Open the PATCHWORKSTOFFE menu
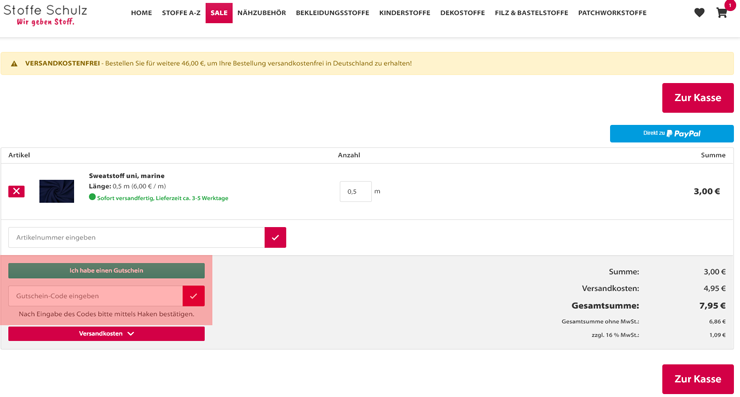740x397 pixels. [x=612, y=13]
